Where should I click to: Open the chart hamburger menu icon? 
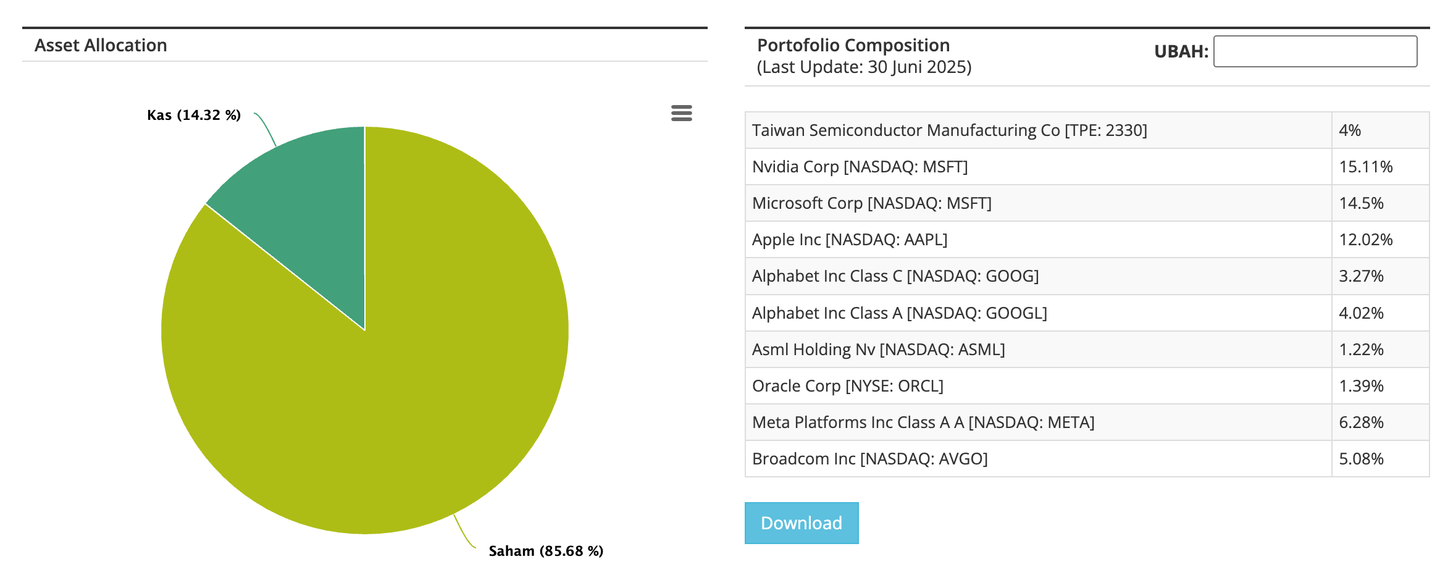point(681,113)
